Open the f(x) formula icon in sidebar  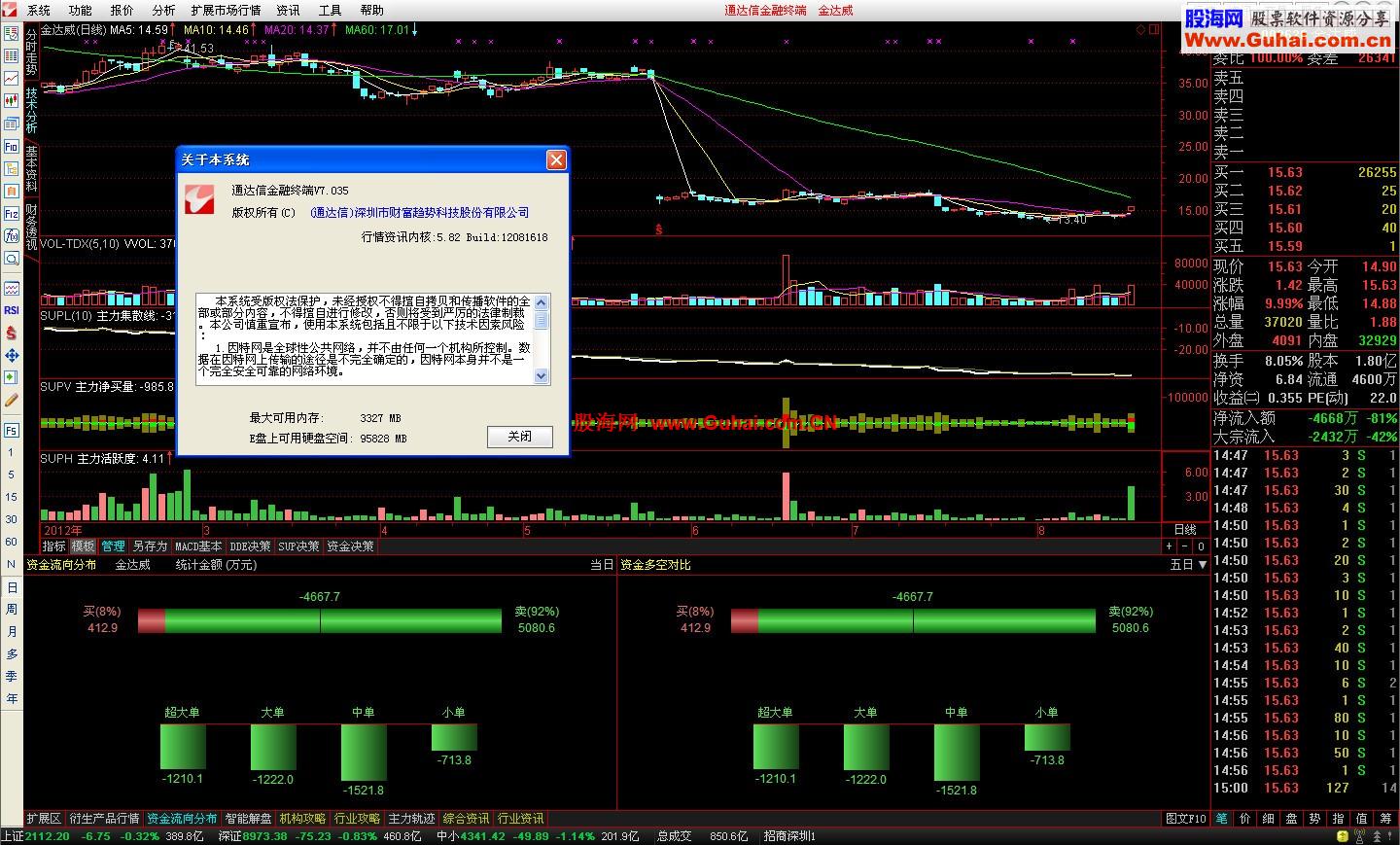coord(12,235)
